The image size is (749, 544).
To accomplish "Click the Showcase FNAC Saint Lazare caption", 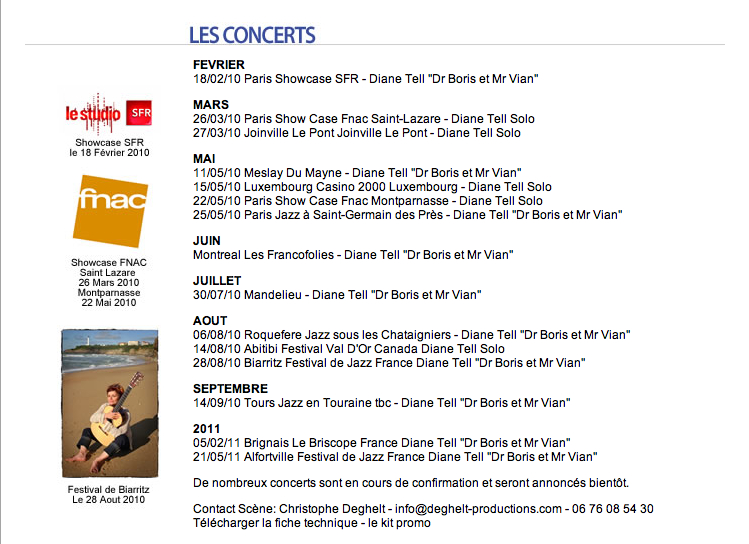I will [108, 282].
